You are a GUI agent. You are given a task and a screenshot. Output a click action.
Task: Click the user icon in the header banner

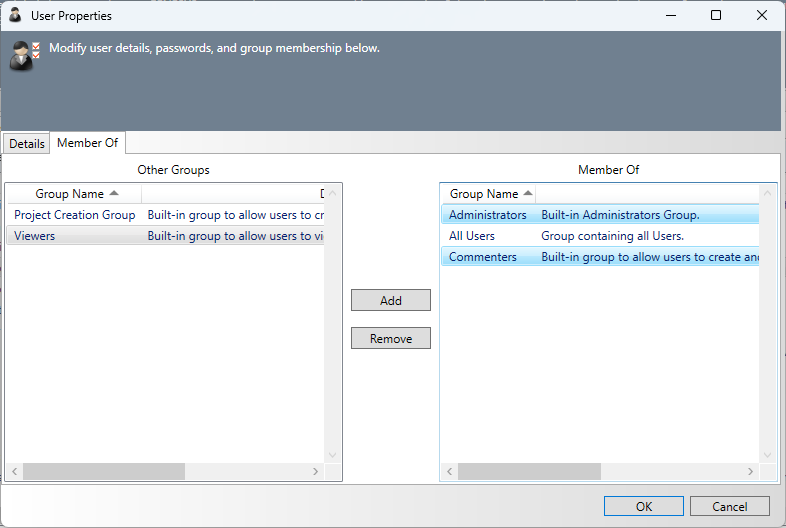click(x=24, y=56)
